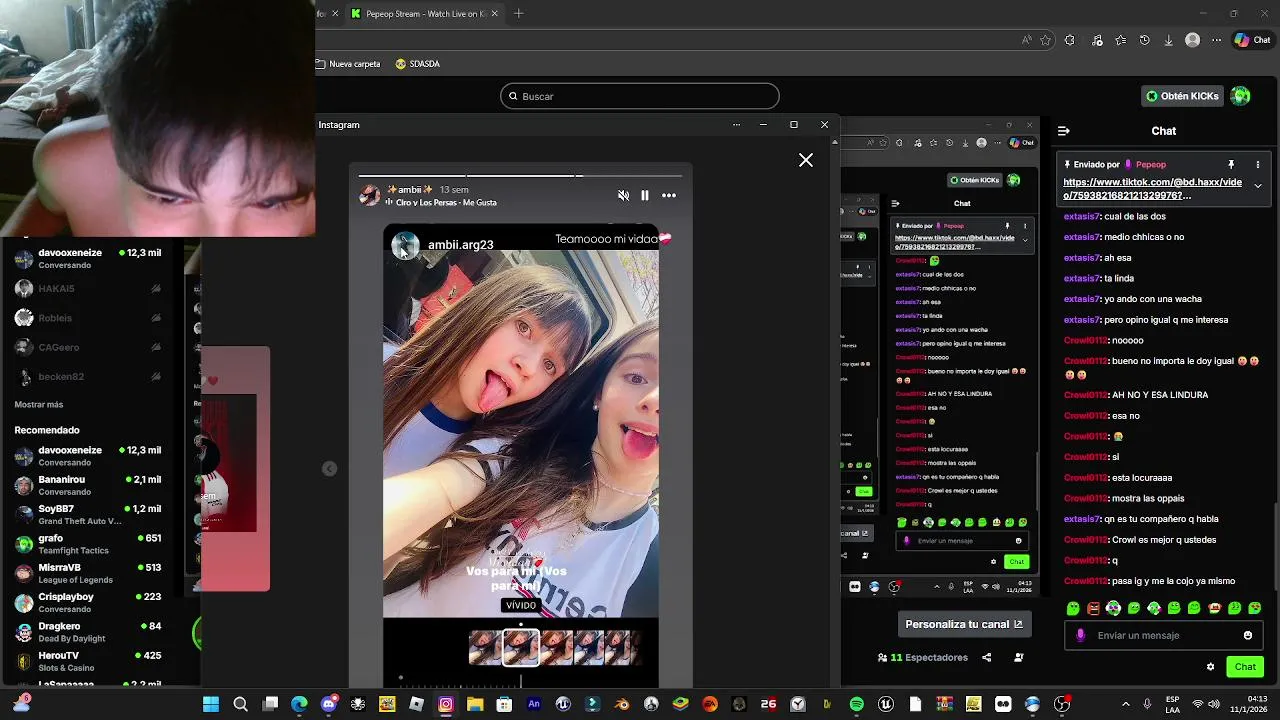The height and width of the screenshot is (720, 1280).
Task: Open a new browser tab
Action: click(518, 14)
